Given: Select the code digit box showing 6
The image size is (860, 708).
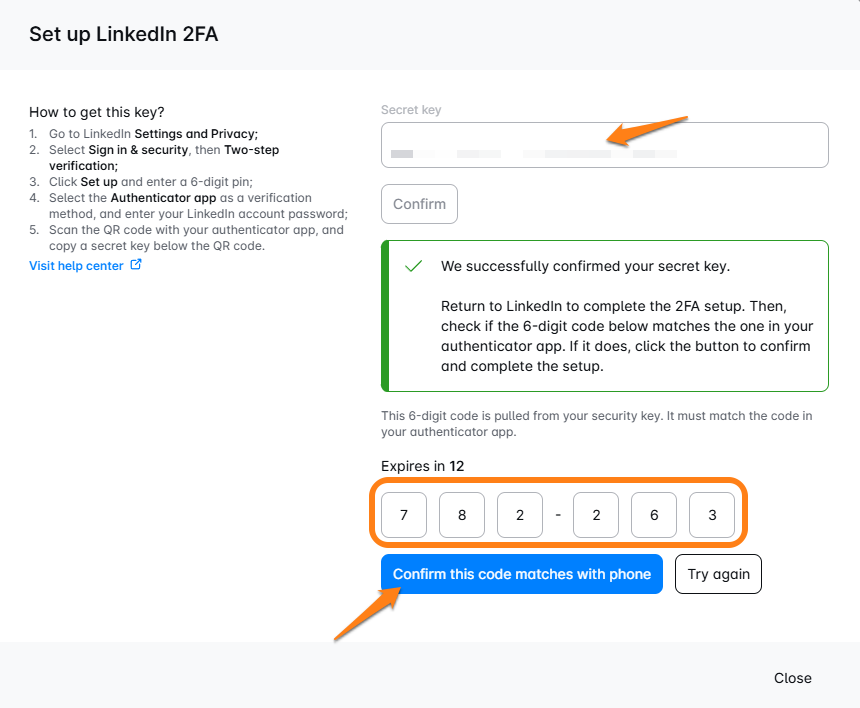Looking at the screenshot, I should [654, 515].
